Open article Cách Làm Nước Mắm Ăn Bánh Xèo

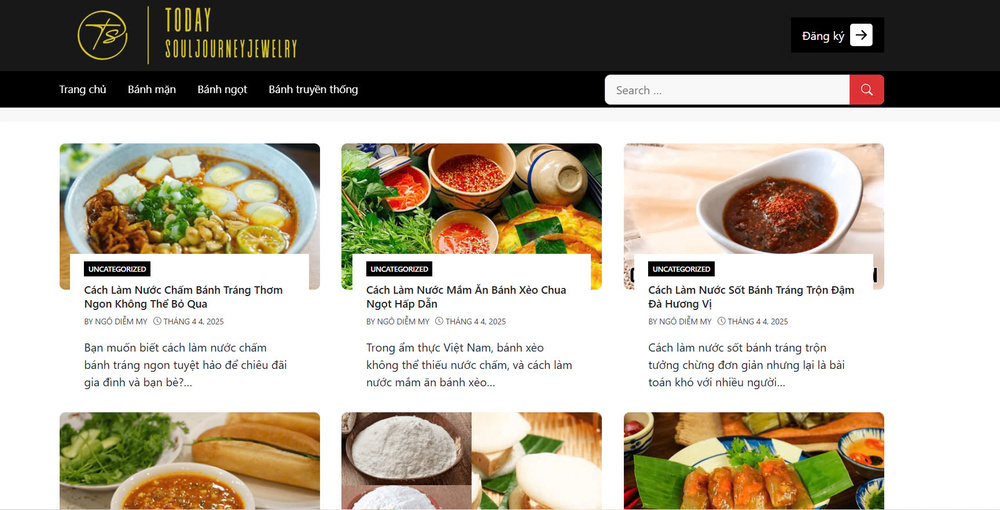pos(466,297)
